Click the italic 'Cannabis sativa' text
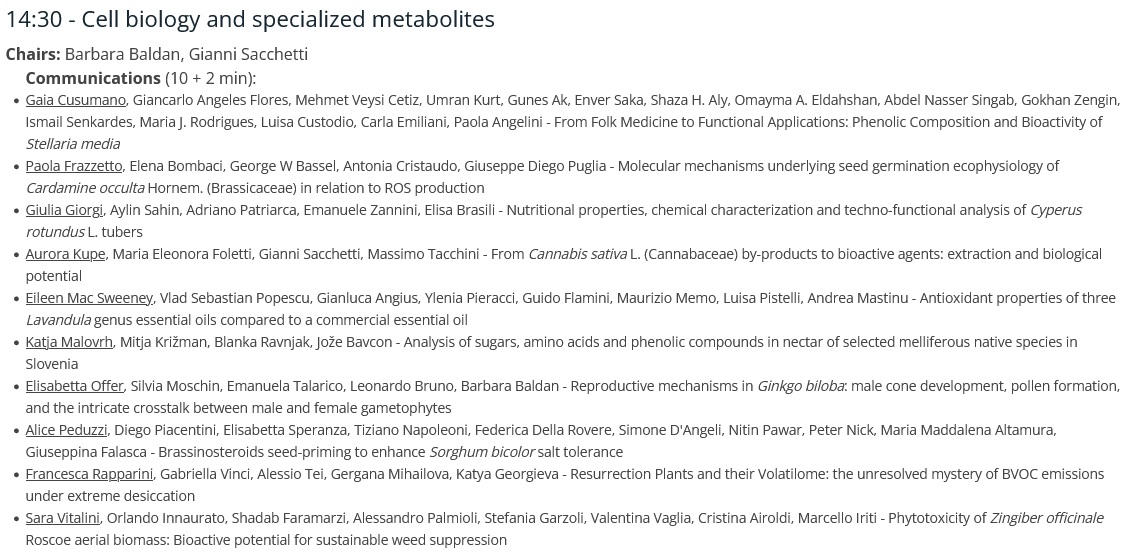 point(577,254)
